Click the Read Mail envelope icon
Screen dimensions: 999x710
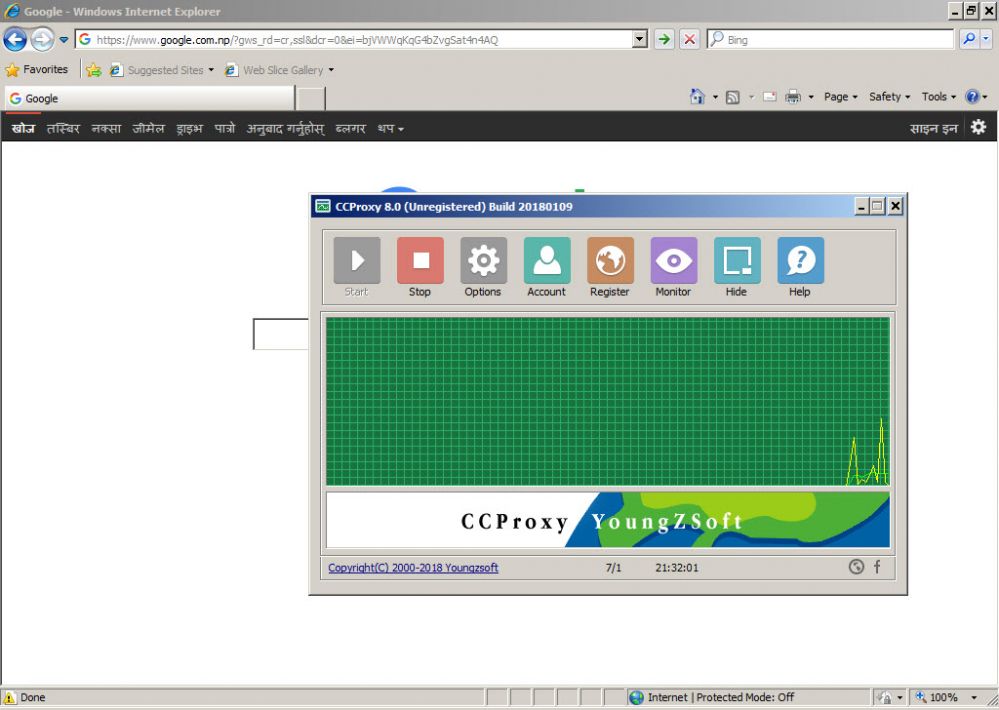tap(770, 97)
